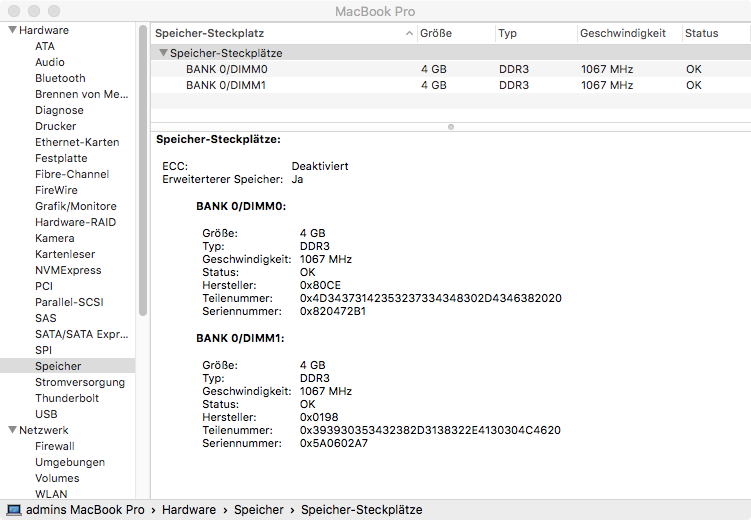Click DIMM0 Teilenummer value 0x4D3437...
Screen dimensions: 751x520
pos(431,298)
